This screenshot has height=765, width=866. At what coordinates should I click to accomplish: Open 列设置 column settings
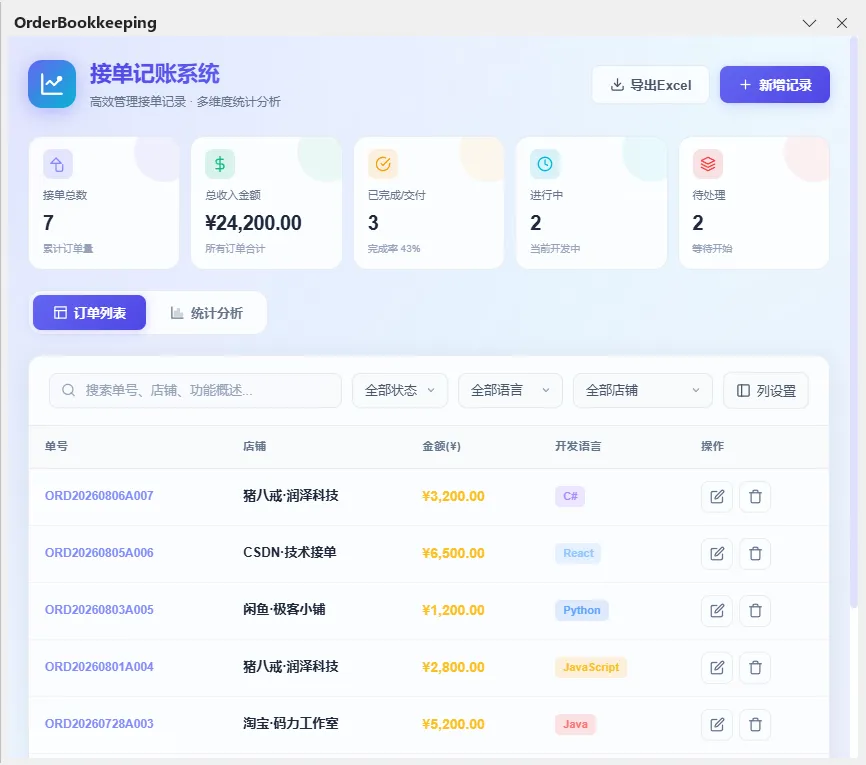[766, 391]
